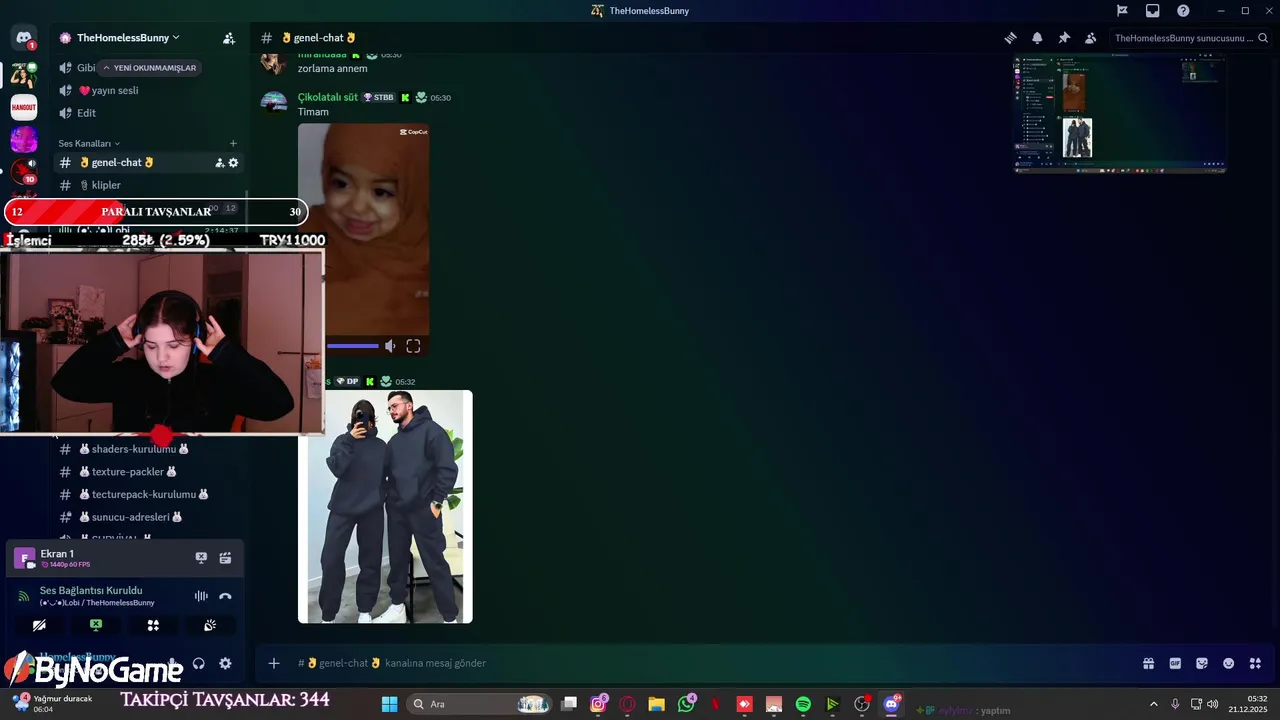Adjust the video progress slider
Image resolution: width=1280 pixels, height=720 pixels.
tap(352, 346)
